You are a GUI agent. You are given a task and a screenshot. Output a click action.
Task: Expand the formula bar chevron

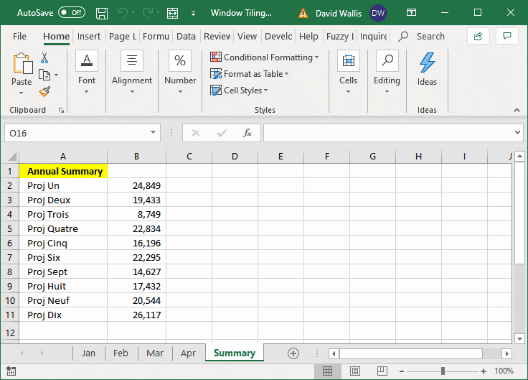tap(518, 133)
